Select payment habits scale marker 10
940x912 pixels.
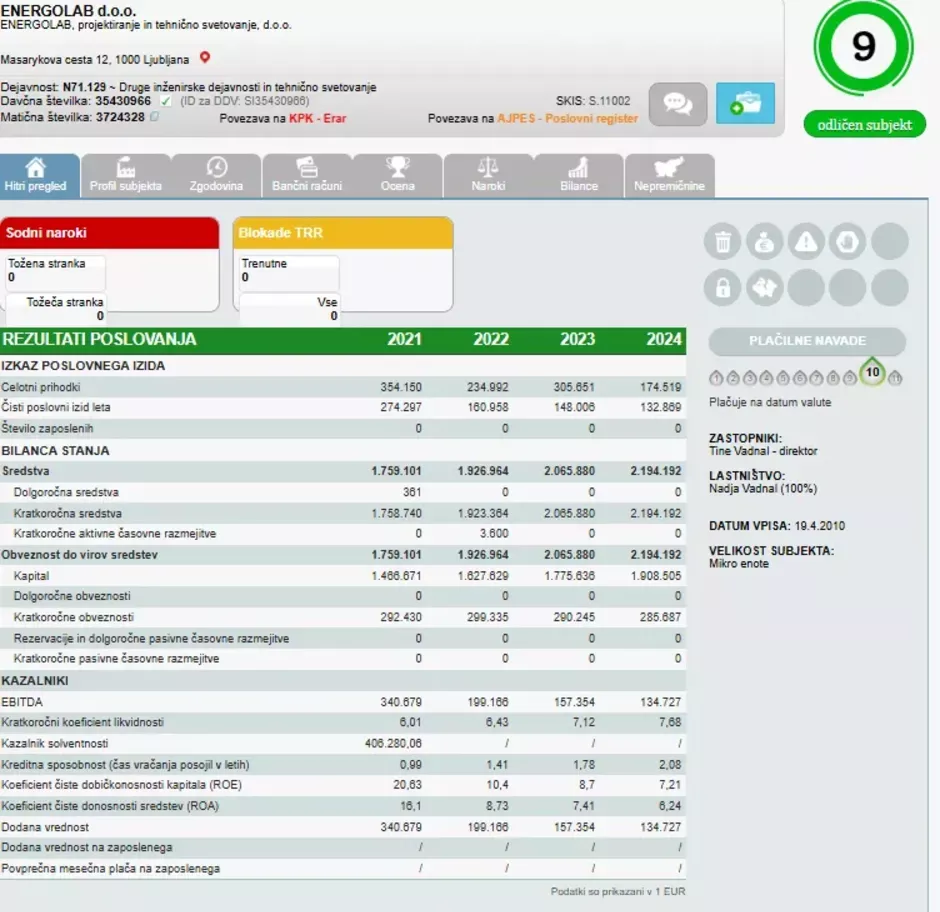click(x=872, y=373)
